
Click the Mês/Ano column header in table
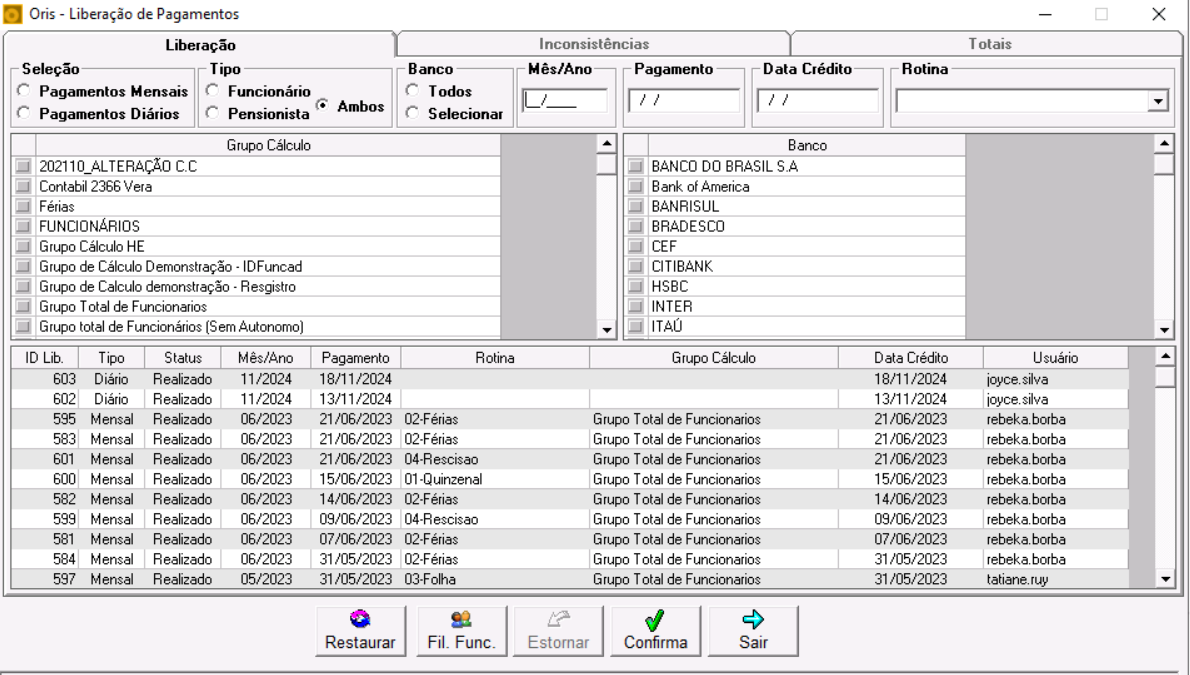coord(266,358)
